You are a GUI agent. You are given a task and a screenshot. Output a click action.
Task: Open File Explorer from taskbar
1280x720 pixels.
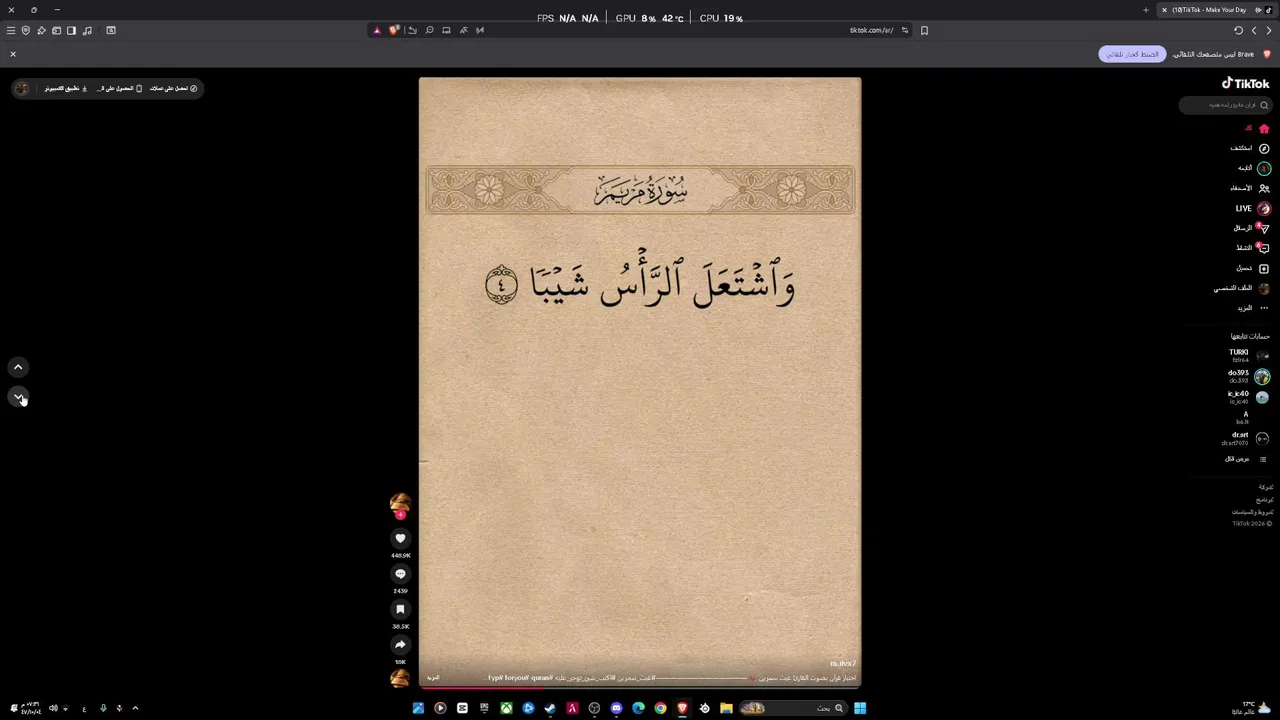[726, 708]
